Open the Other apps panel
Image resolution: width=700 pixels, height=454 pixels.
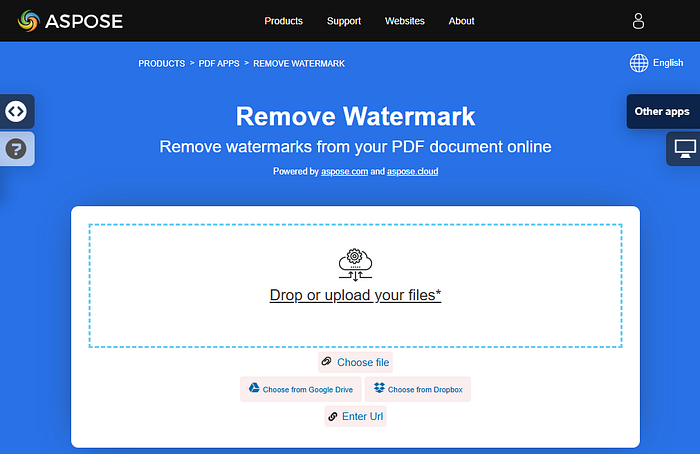click(x=663, y=112)
